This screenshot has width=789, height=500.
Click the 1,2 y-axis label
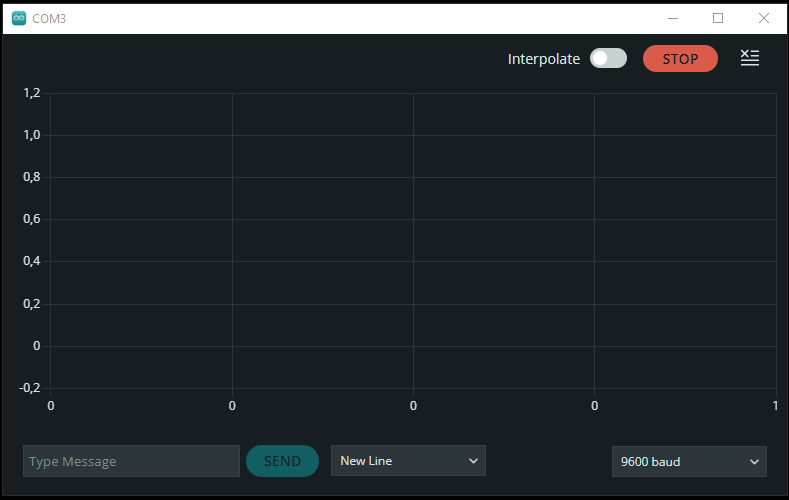pos(31,93)
